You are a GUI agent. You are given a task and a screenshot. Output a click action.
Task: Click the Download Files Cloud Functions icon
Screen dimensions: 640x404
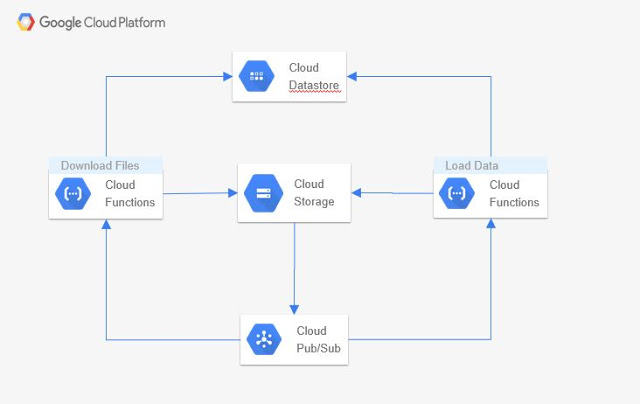click(73, 193)
